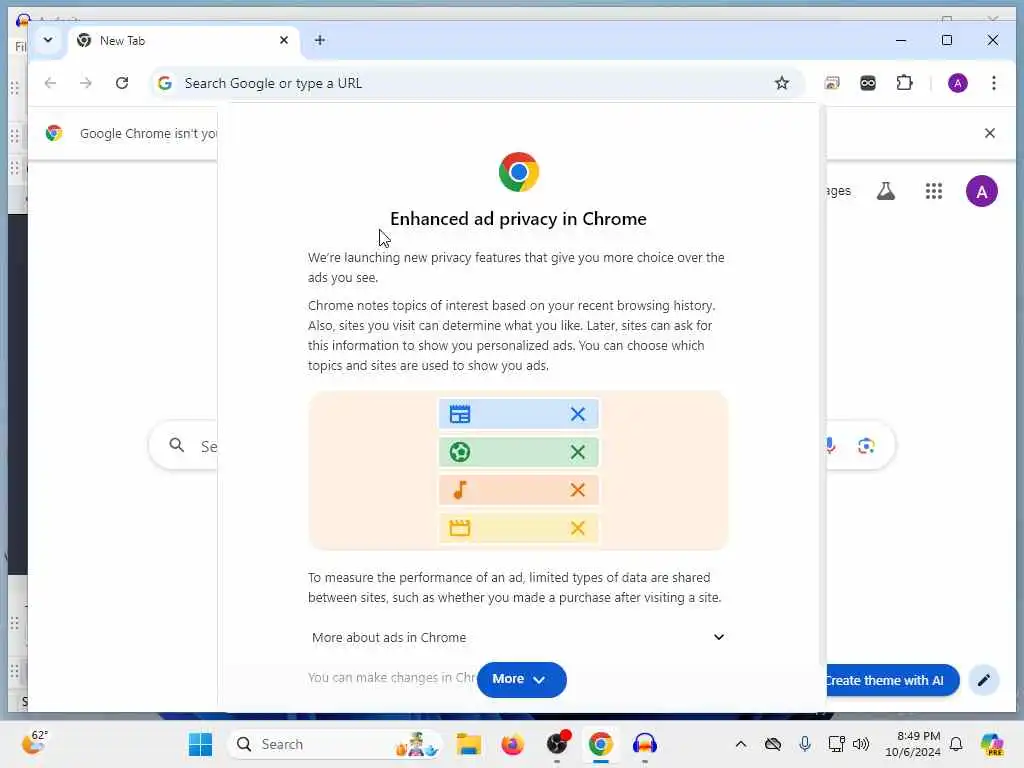Dismiss the yellow movie topic chip
The width and height of the screenshot is (1024, 768).
577,528
